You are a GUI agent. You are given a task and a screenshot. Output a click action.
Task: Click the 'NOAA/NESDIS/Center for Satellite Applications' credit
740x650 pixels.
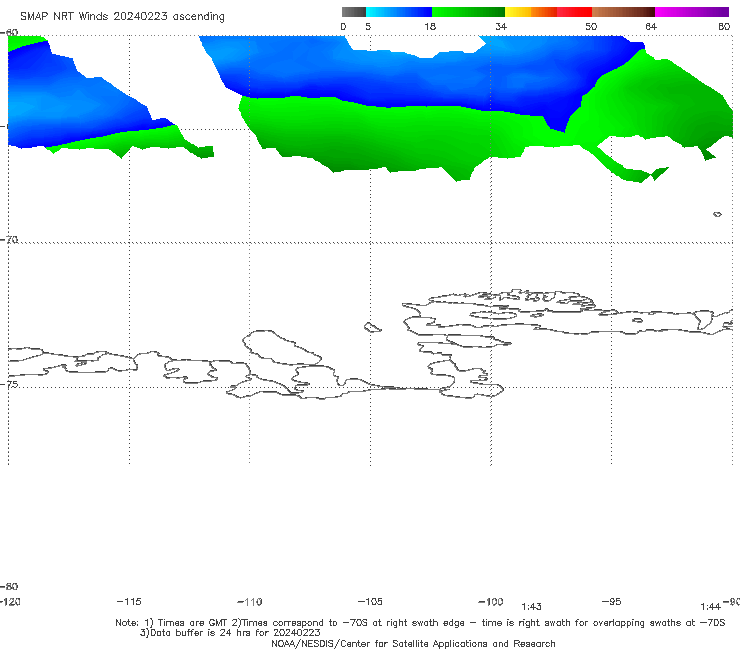[413, 644]
